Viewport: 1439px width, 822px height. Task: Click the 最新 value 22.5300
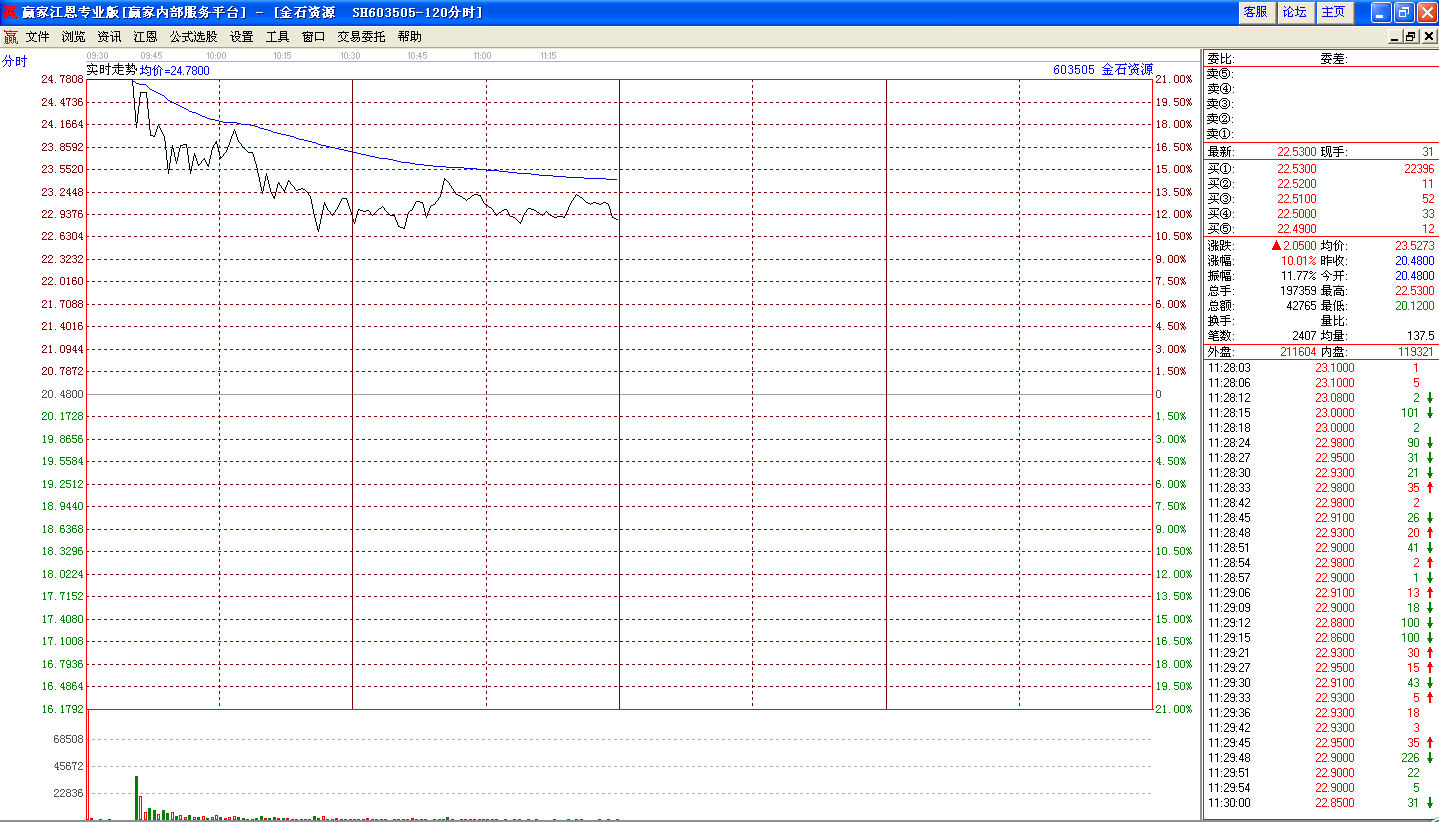1297,152
